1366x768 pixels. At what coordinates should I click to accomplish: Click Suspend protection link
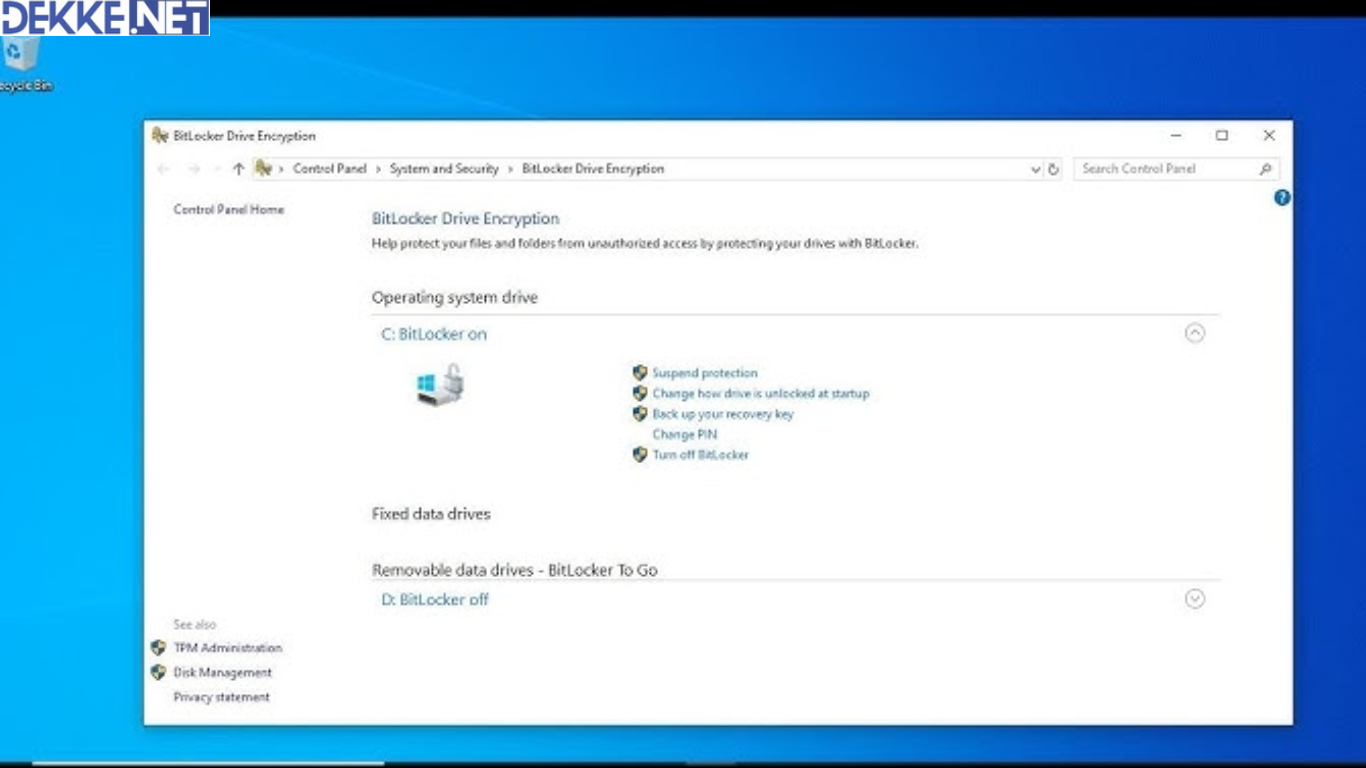[x=705, y=373]
